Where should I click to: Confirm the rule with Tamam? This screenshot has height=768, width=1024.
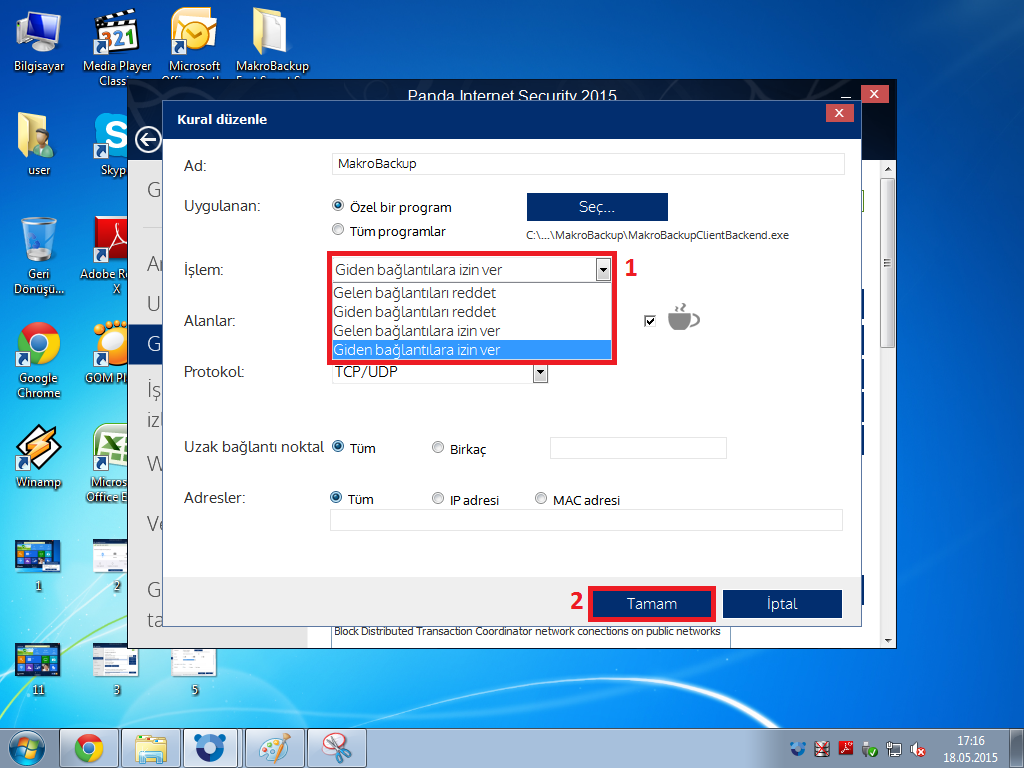click(652, 604)
